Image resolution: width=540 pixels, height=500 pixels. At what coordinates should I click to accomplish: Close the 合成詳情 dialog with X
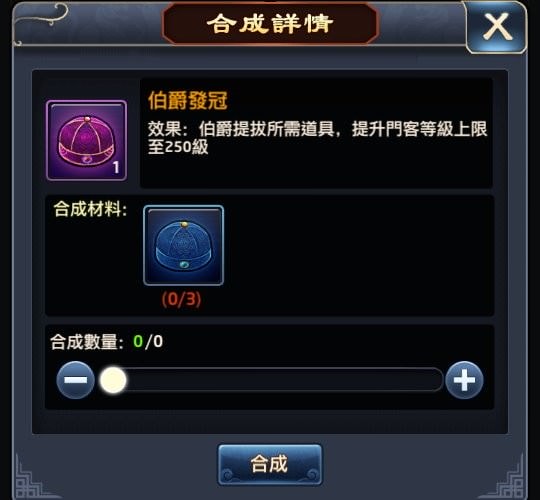click(496, 27)
